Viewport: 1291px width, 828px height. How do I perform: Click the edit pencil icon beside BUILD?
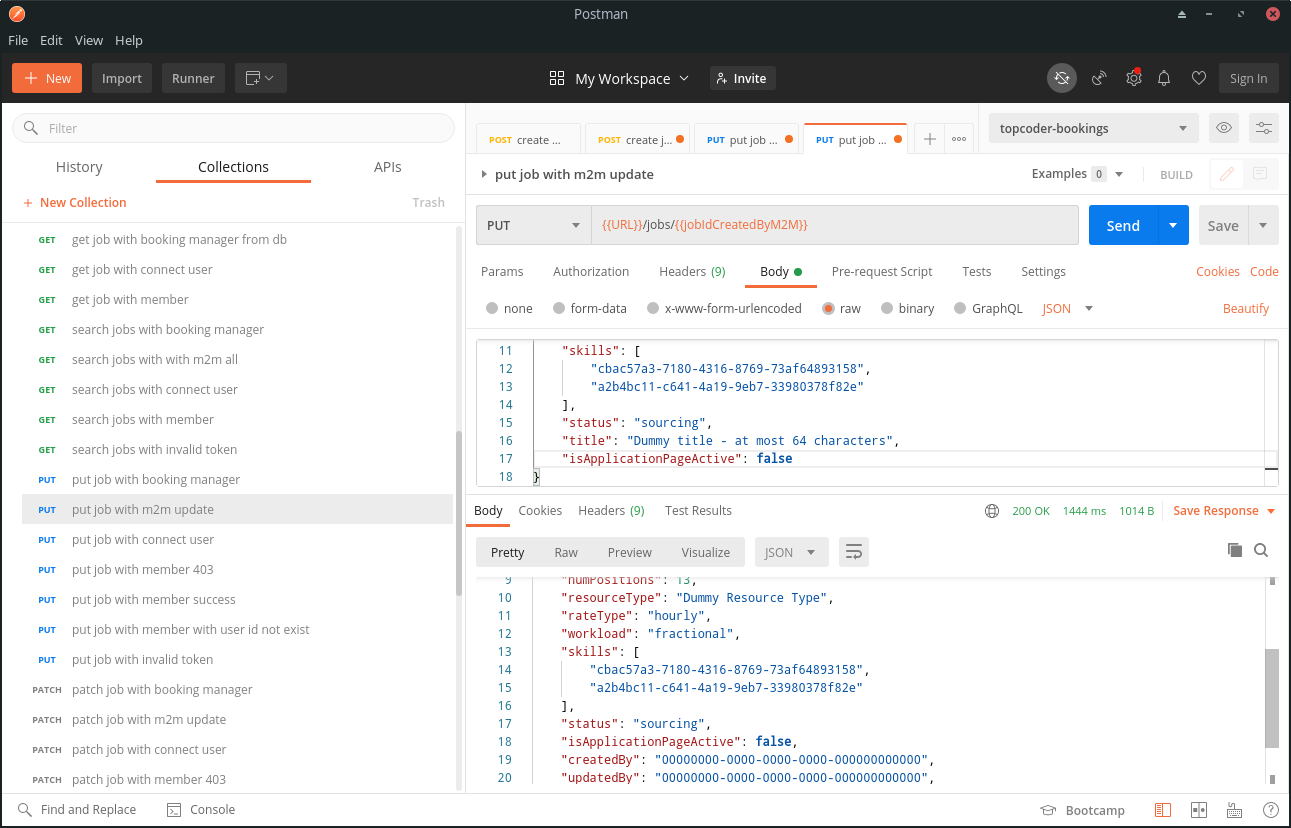coord(1226,174)
